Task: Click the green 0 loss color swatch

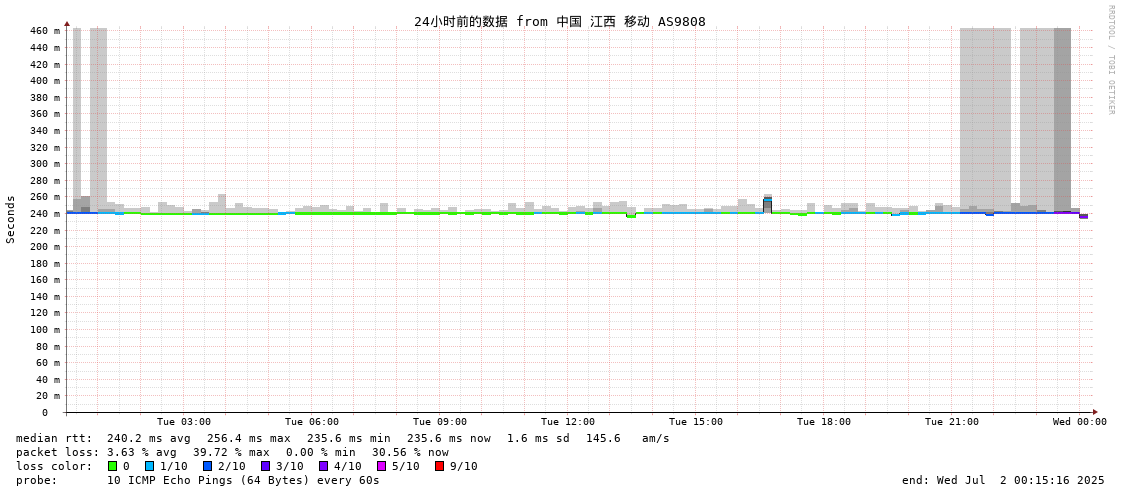Action: tap(112, 466)
